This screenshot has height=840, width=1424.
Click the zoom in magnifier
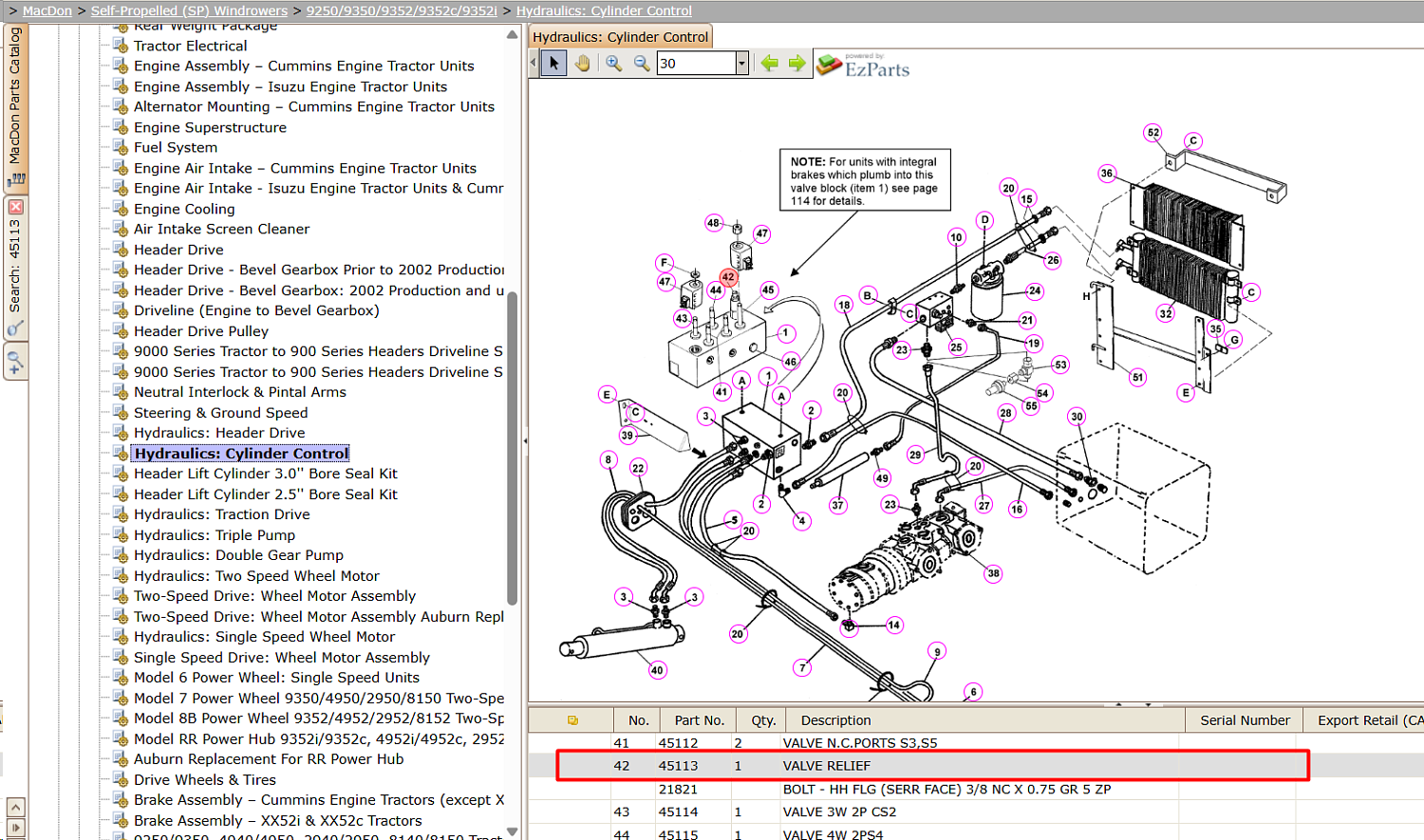[x=614, y=64]
